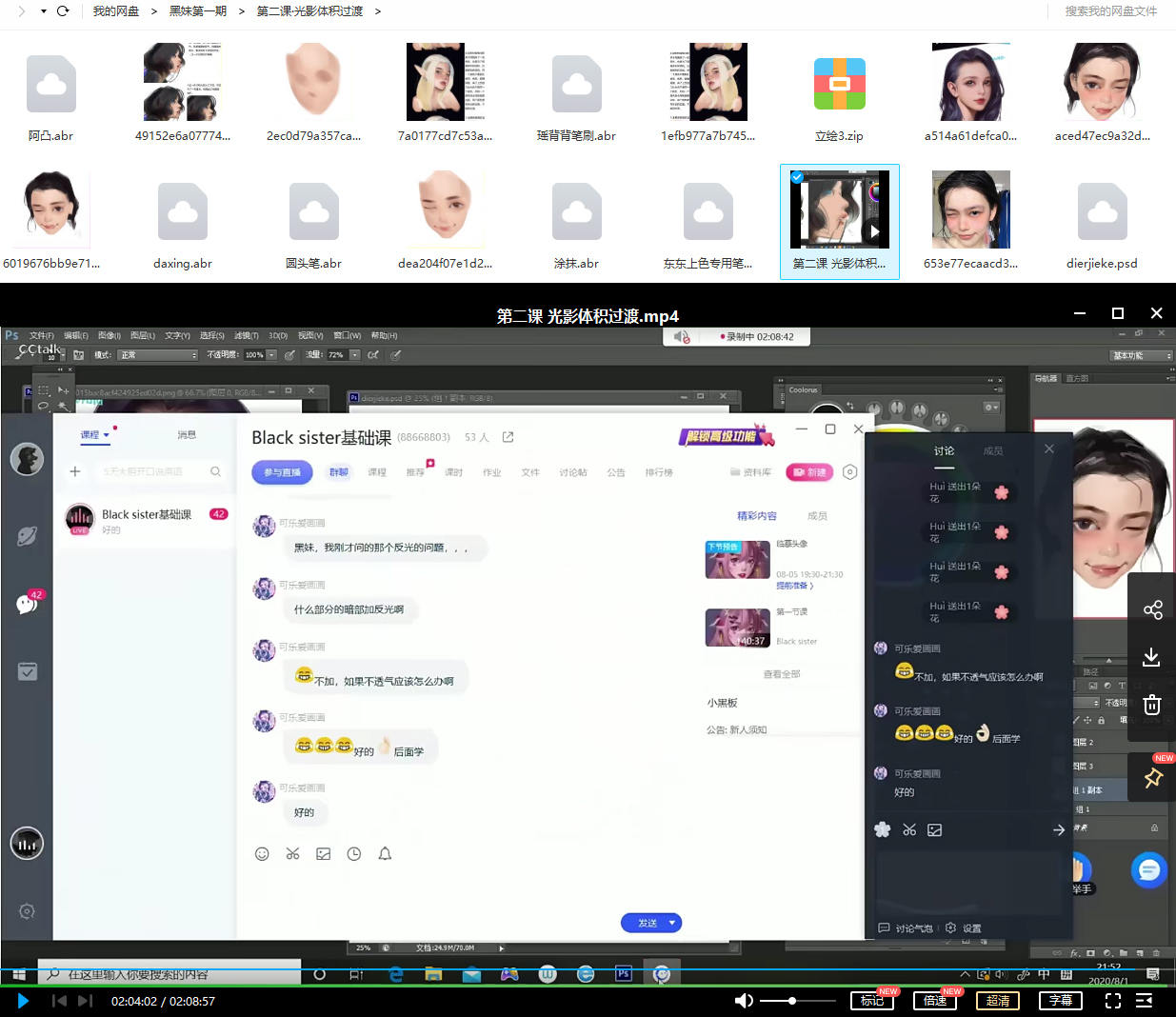Navigate to 黑妹第一期 folder in breadcrumb
Screen dimensions: 1176x1017
[x=197, y=11]
